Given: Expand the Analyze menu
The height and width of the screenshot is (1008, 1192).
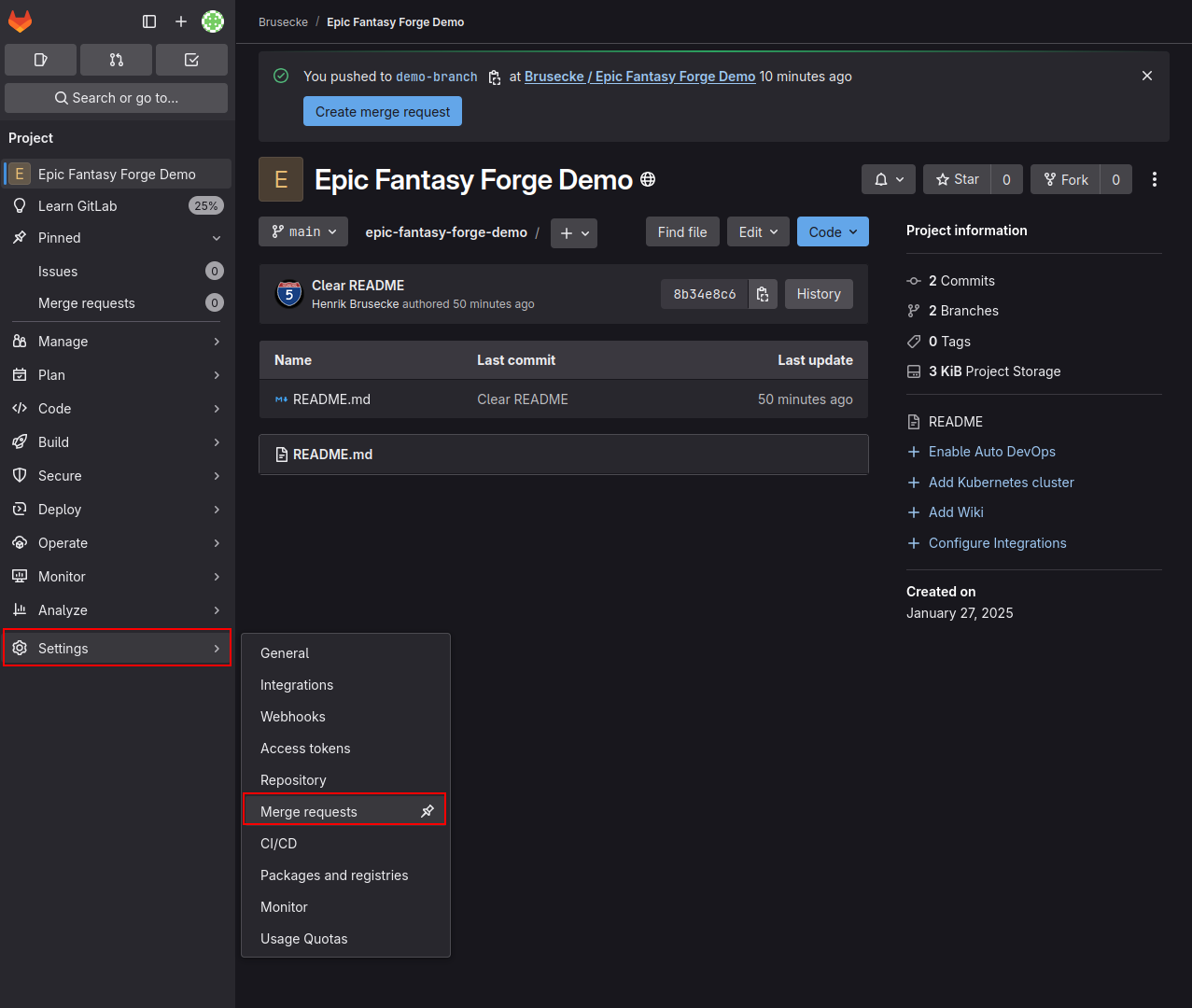Looking at the screenshot, I should (118, 610).
